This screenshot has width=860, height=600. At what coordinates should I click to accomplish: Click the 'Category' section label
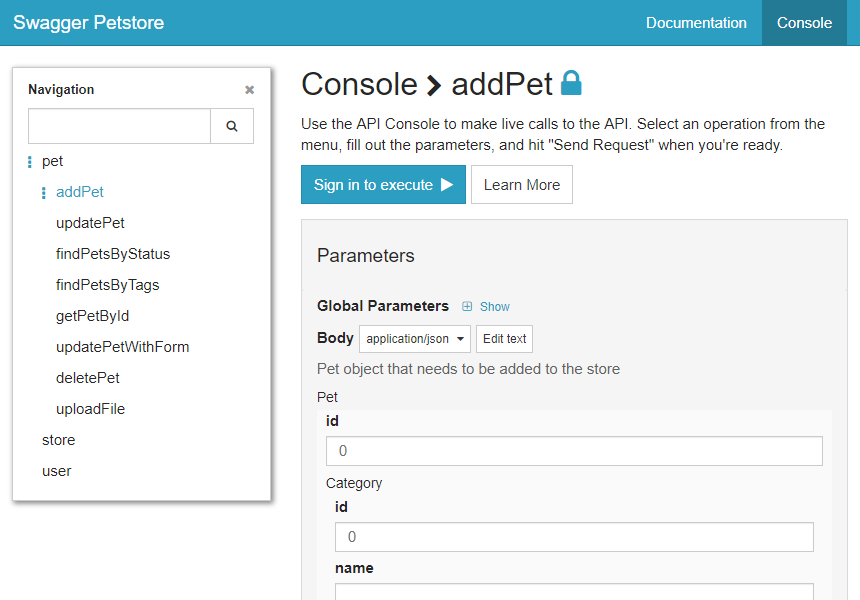pyautogui.click(x=354, y=483)
